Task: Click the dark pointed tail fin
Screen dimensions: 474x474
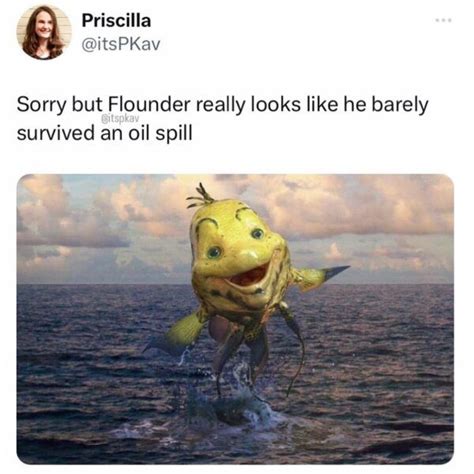Action: (334, 272)
